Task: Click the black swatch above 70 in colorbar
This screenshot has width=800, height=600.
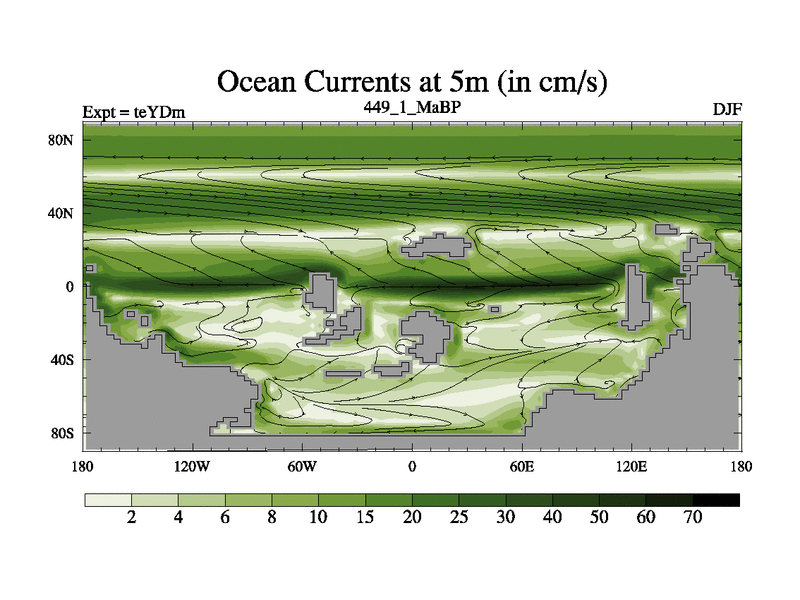Action: coord(716,499)
